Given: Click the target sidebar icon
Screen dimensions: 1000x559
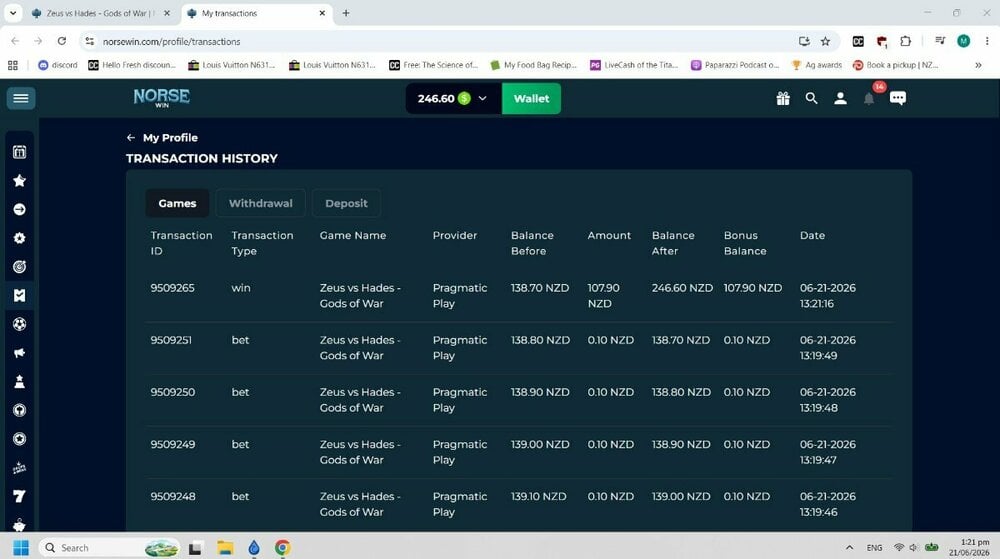Looking at the screenshot, I should 20,266.
